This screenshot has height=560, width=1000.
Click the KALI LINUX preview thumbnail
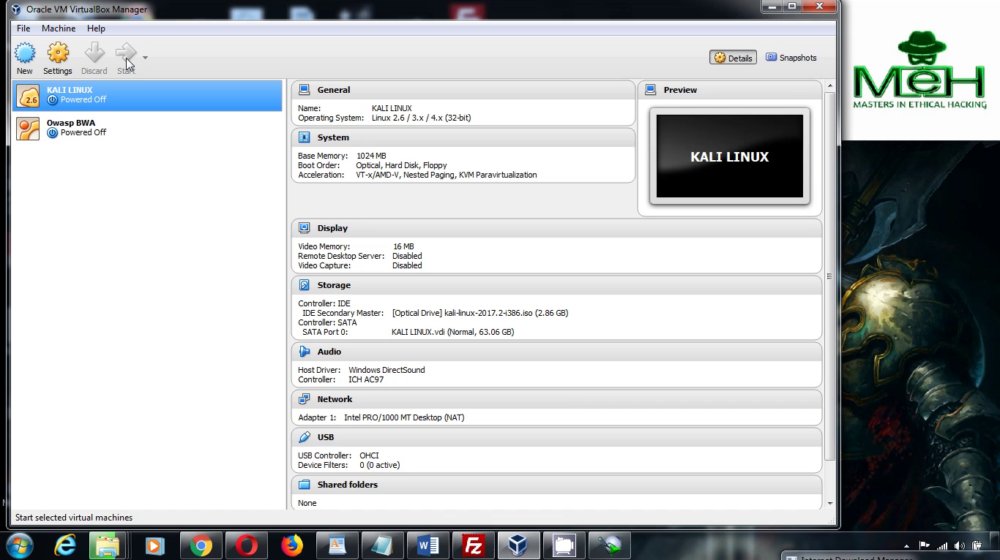click(x=730, y=156)
